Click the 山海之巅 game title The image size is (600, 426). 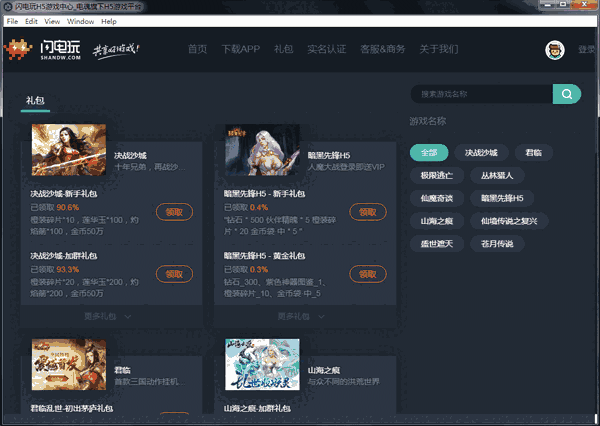click(x=324, y=370)
